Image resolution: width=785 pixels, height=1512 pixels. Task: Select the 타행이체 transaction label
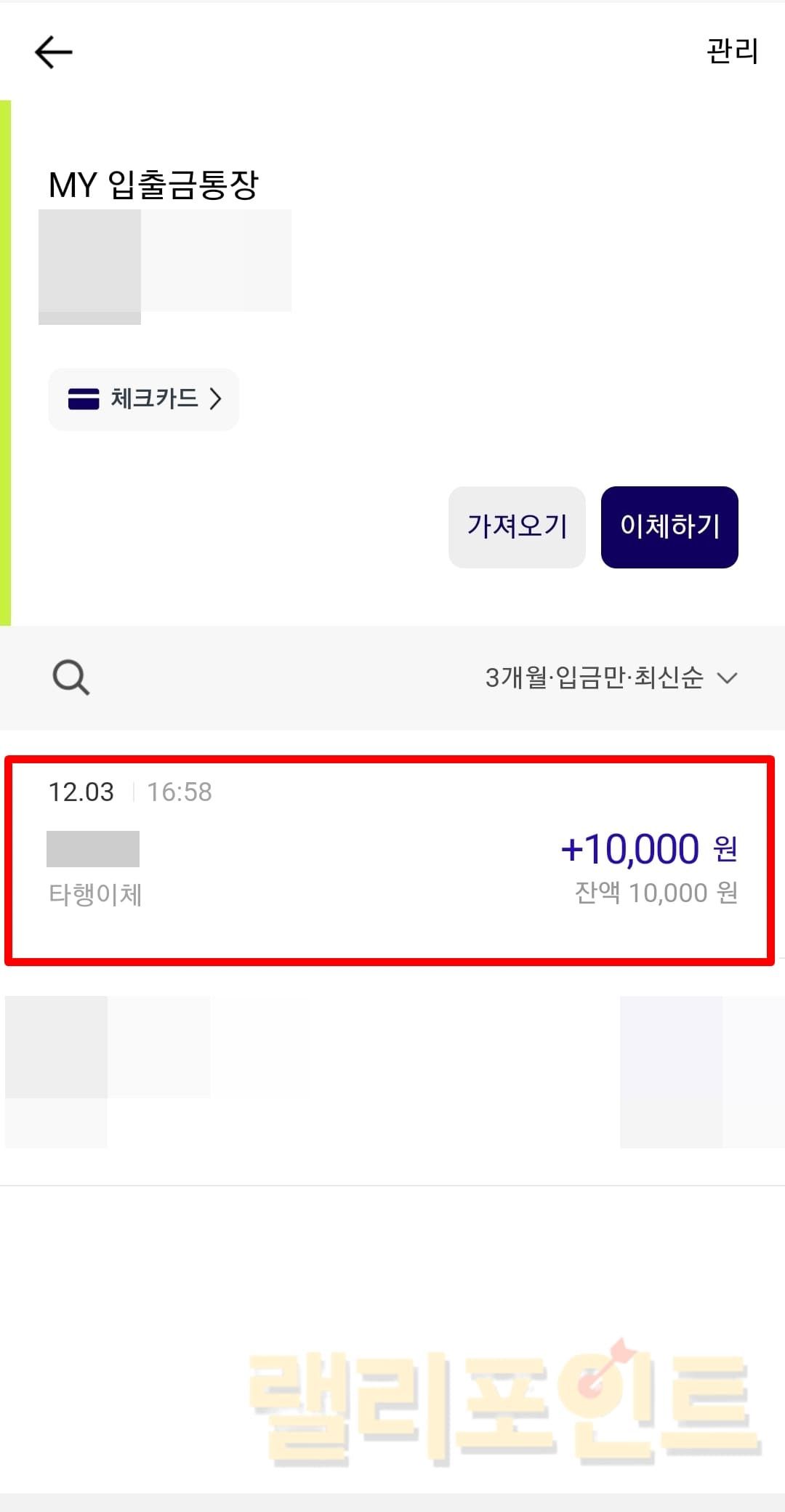tap(95, 894)
